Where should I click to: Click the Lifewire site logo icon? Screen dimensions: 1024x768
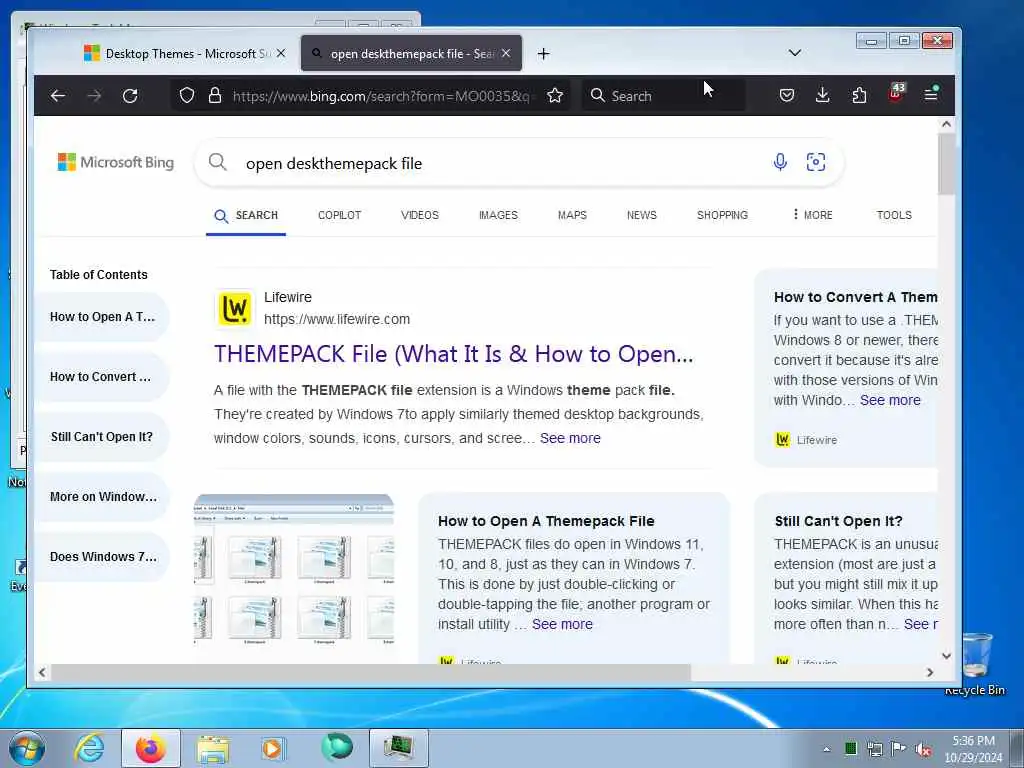pos(234,308)
